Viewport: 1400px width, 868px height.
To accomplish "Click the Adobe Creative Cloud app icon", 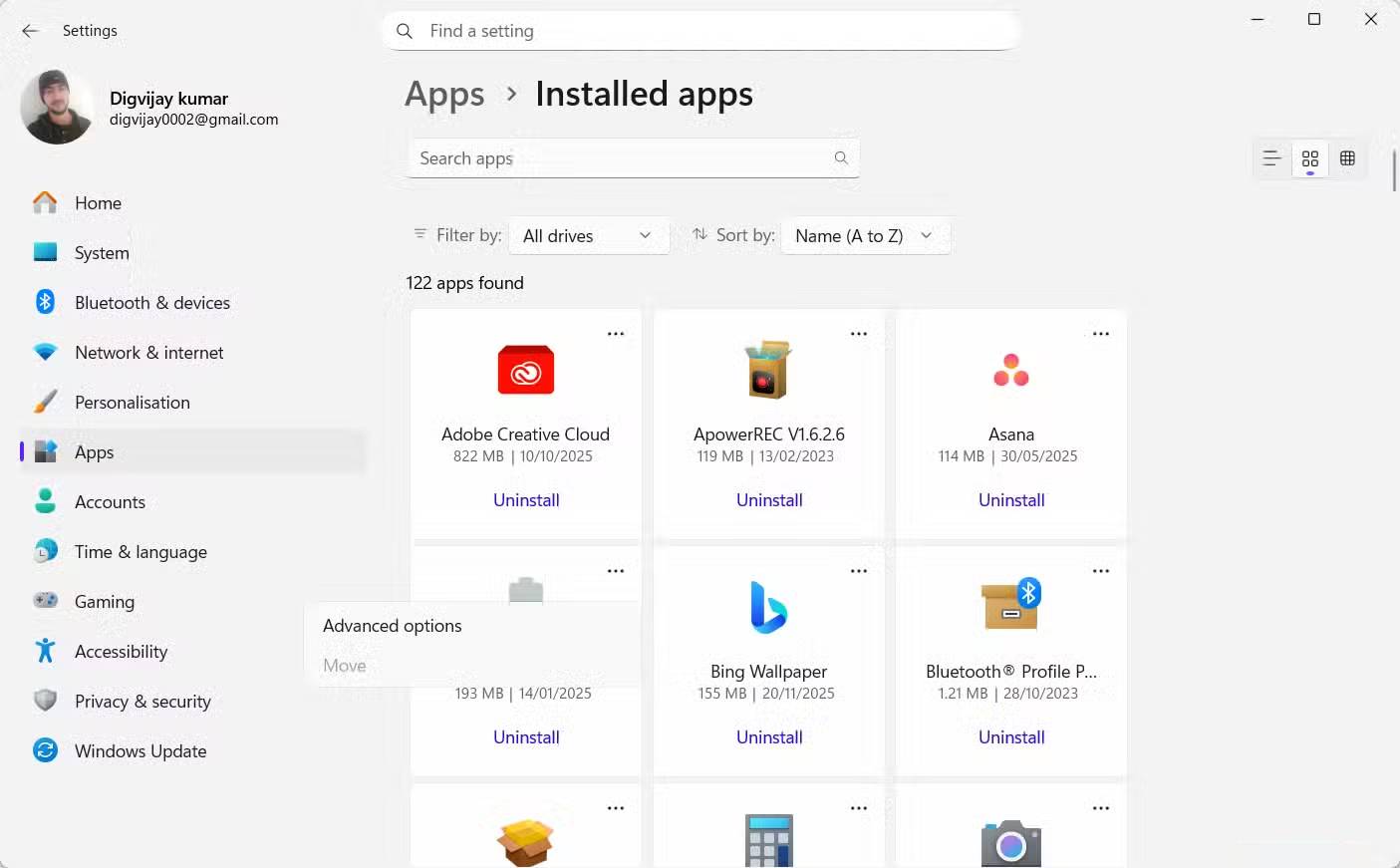I will click(x=525, y=370).
